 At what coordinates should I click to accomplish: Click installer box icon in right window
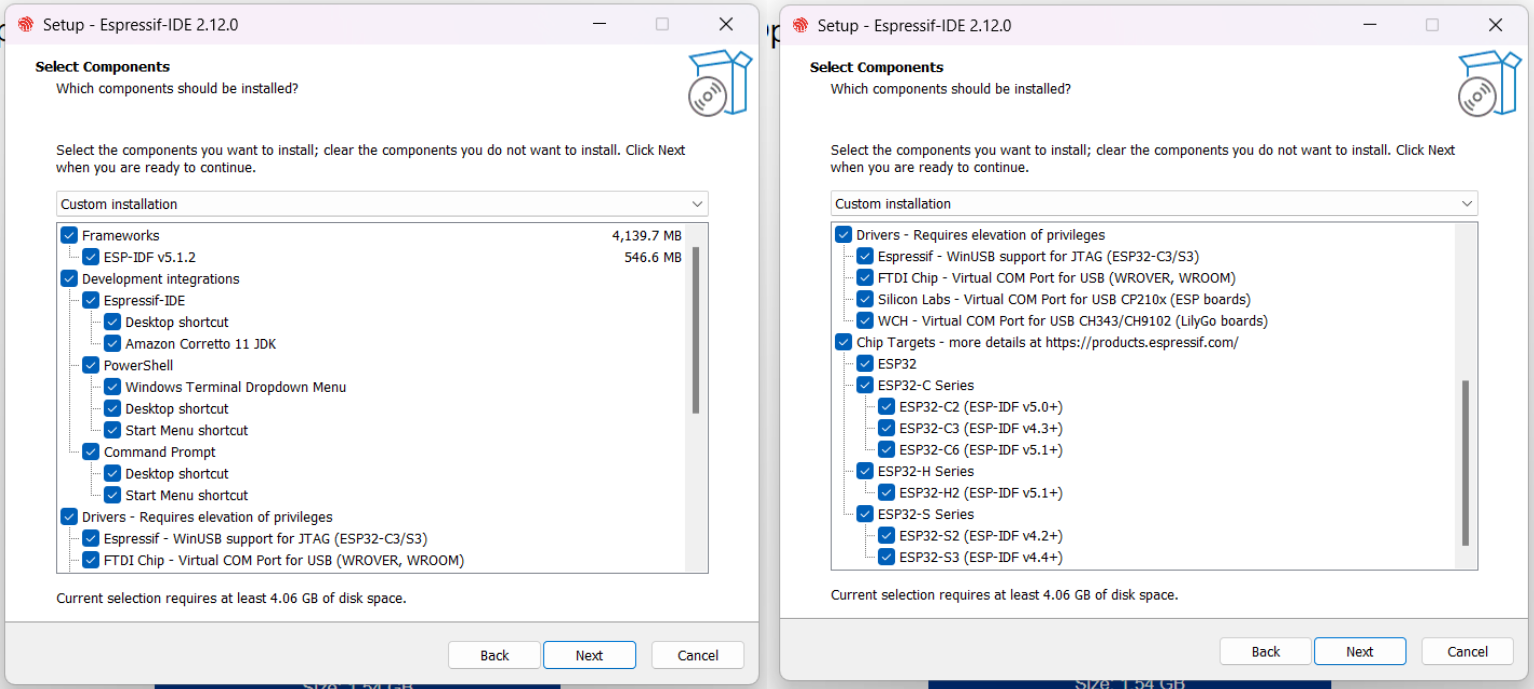[1489, 84]
